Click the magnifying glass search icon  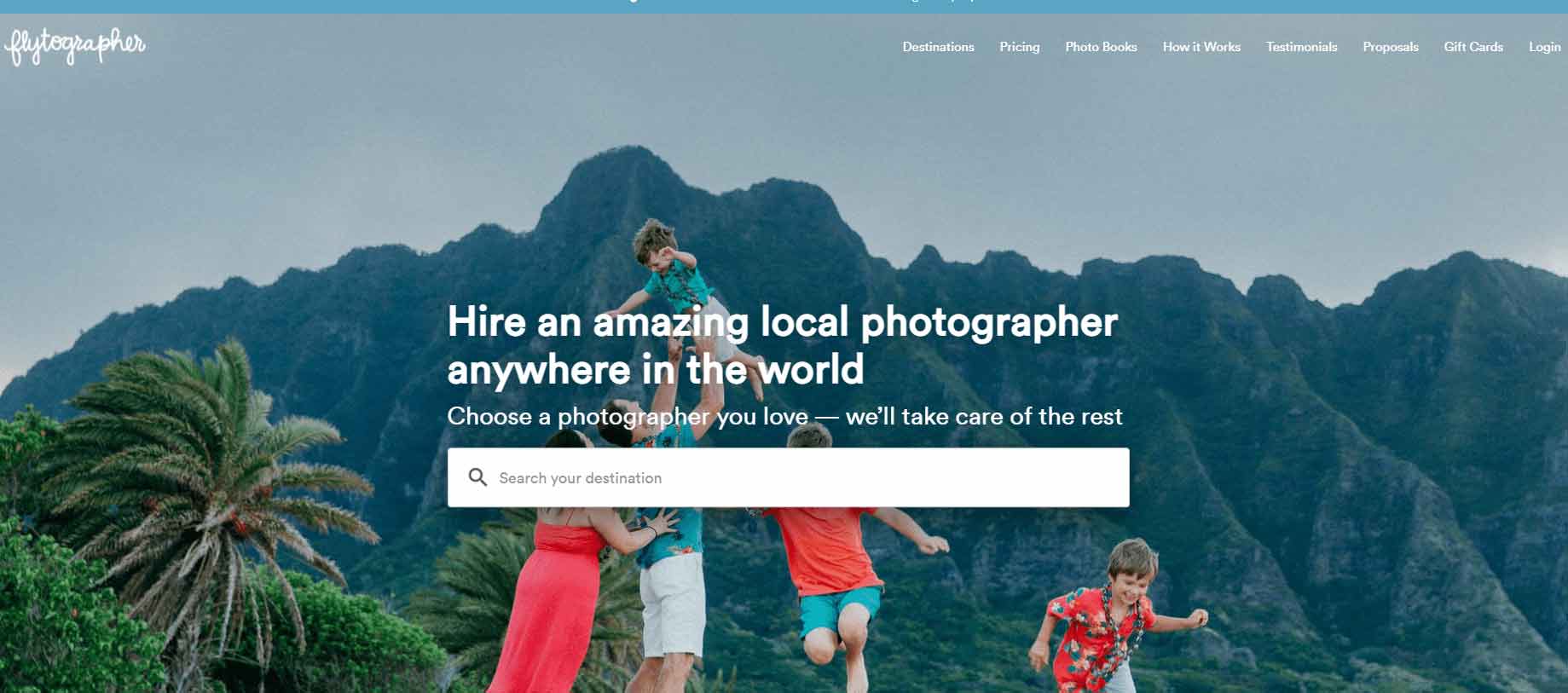(477, 477)
